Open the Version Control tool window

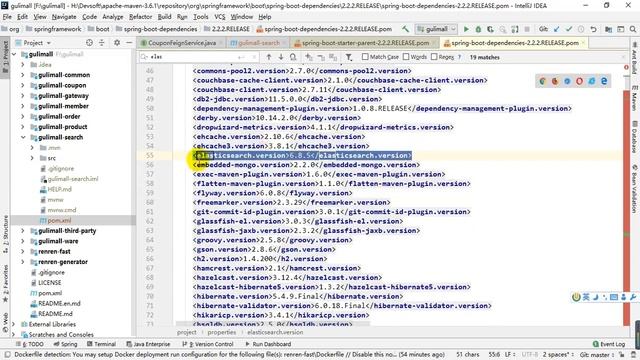click(208, 344)
